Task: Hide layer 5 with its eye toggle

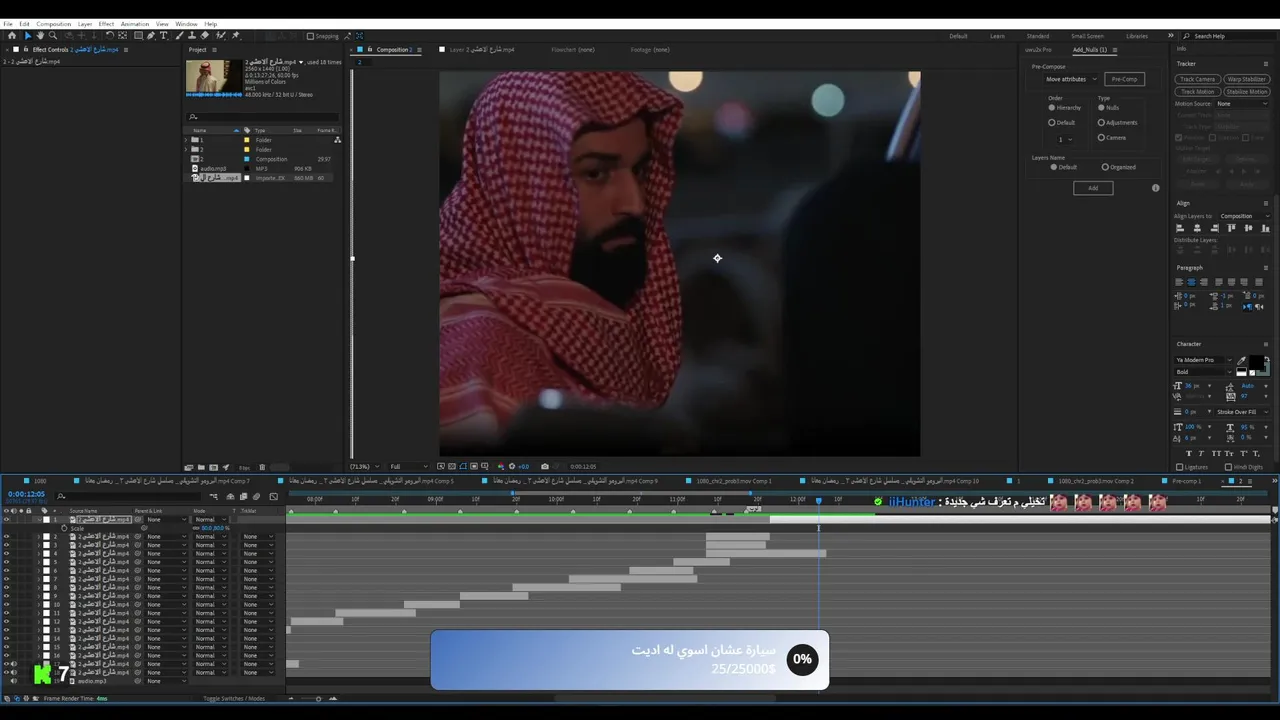Action: coord(6,562)
